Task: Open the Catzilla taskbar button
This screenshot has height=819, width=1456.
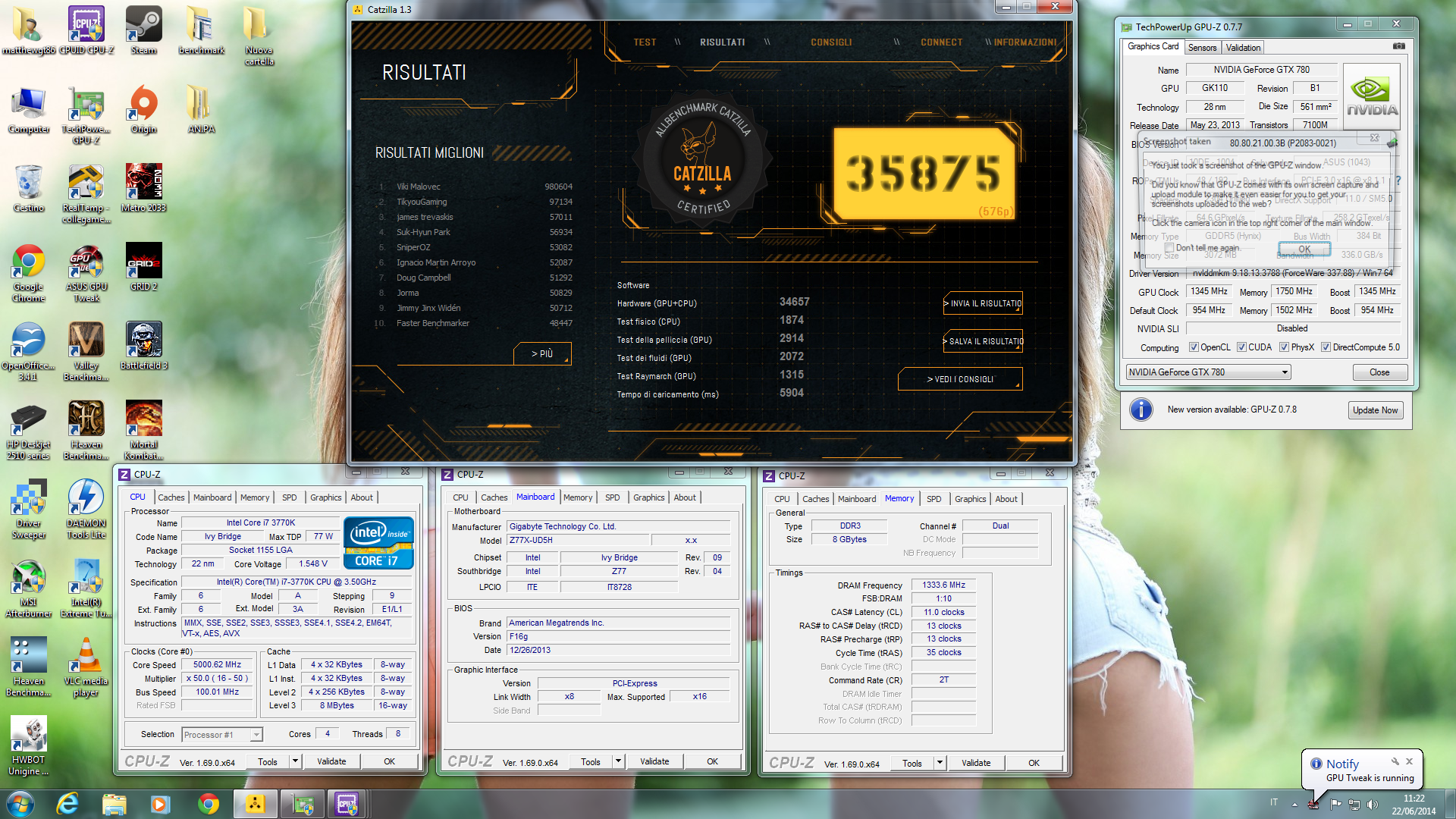Action: point(255,804)
